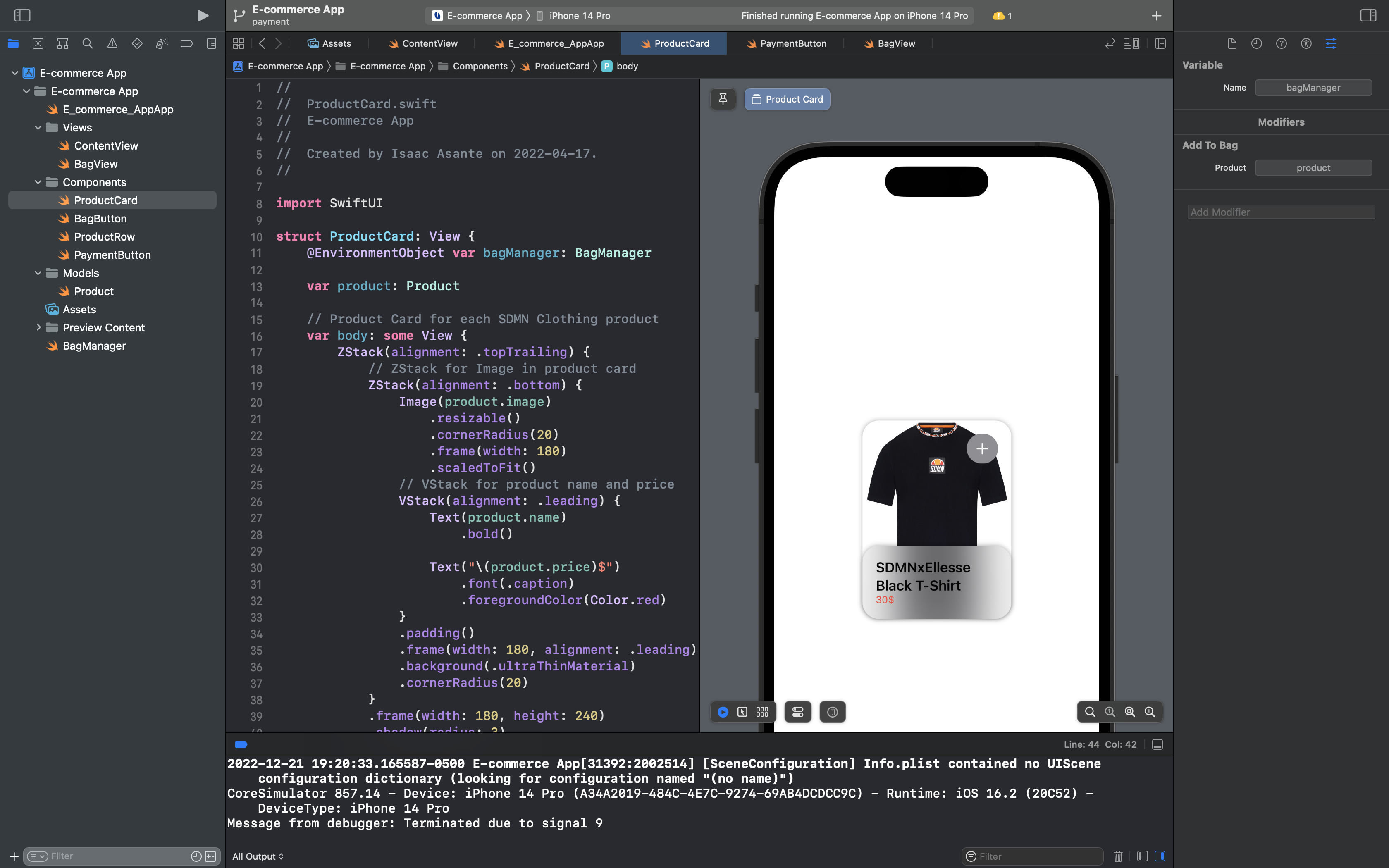This screenshot has width=1389, height=868.
Task: Click the Product Card preview button
Action: click(x=787, y=99)
